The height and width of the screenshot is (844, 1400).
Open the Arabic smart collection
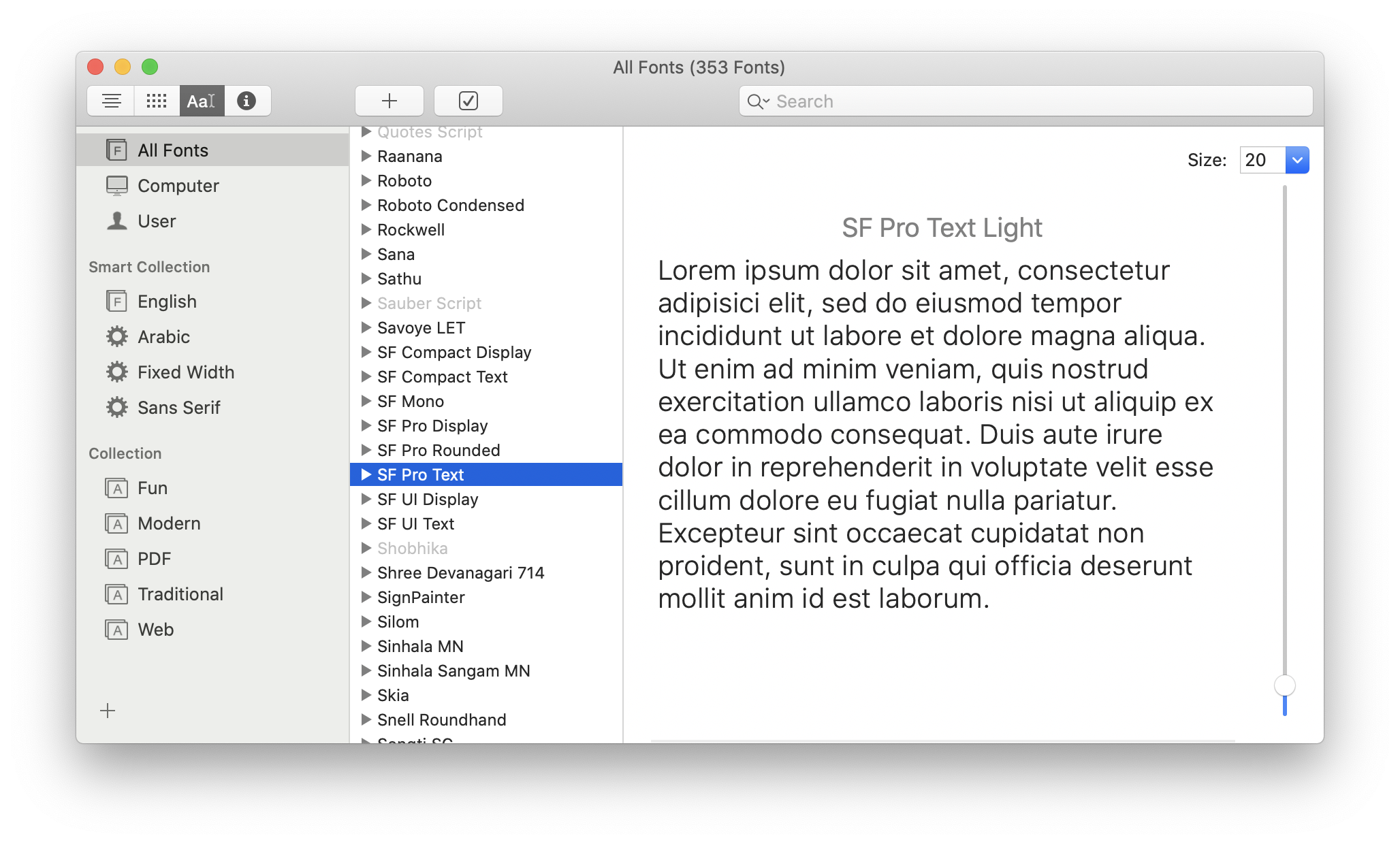pyautogui.click(x=212, y=337)
